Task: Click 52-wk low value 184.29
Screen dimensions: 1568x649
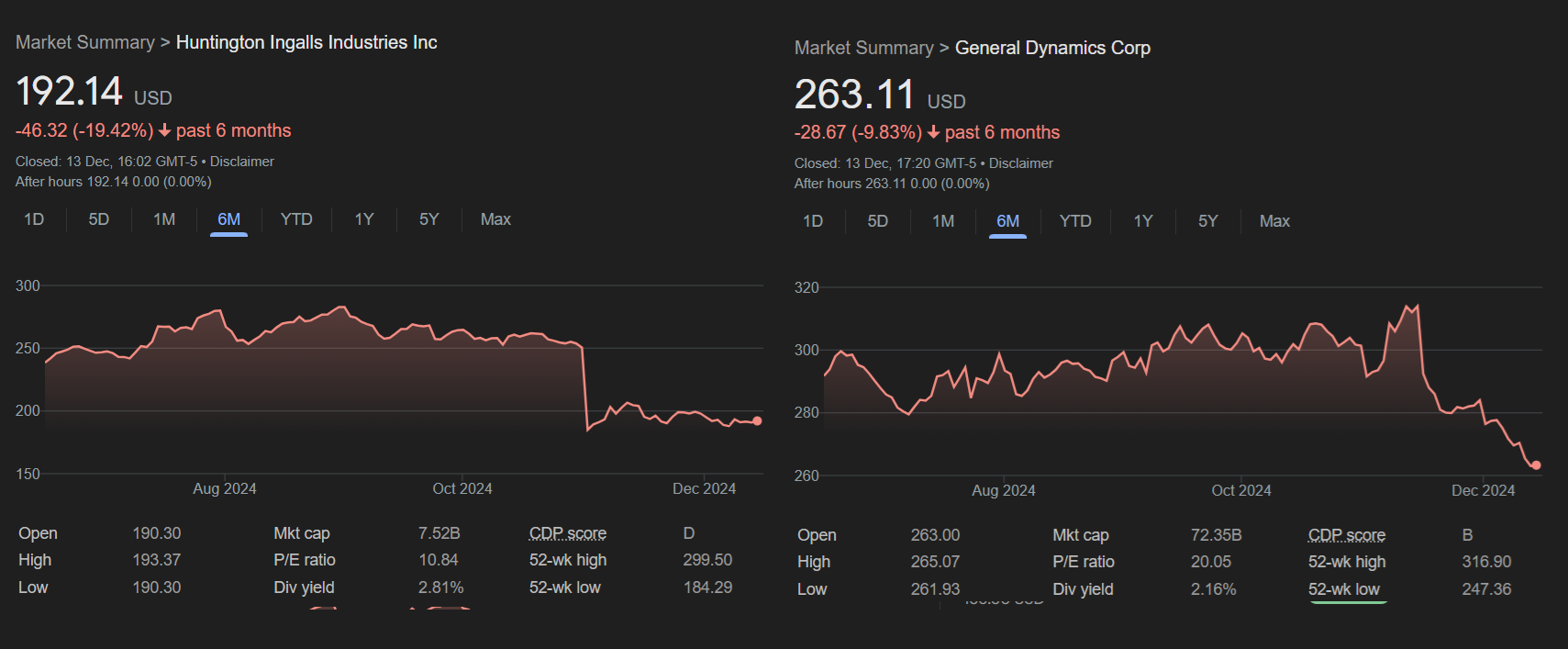Action: tap(707, 587)
